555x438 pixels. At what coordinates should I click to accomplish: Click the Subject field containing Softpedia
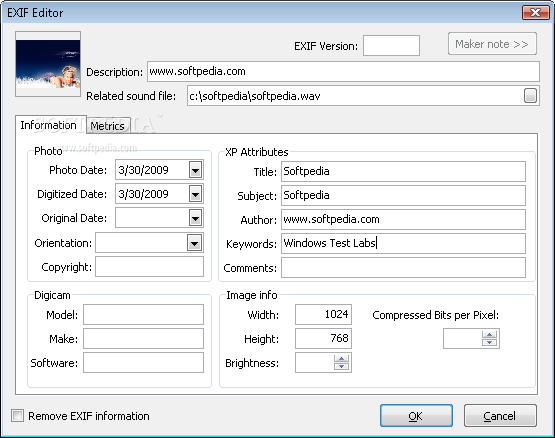(404, 195)
